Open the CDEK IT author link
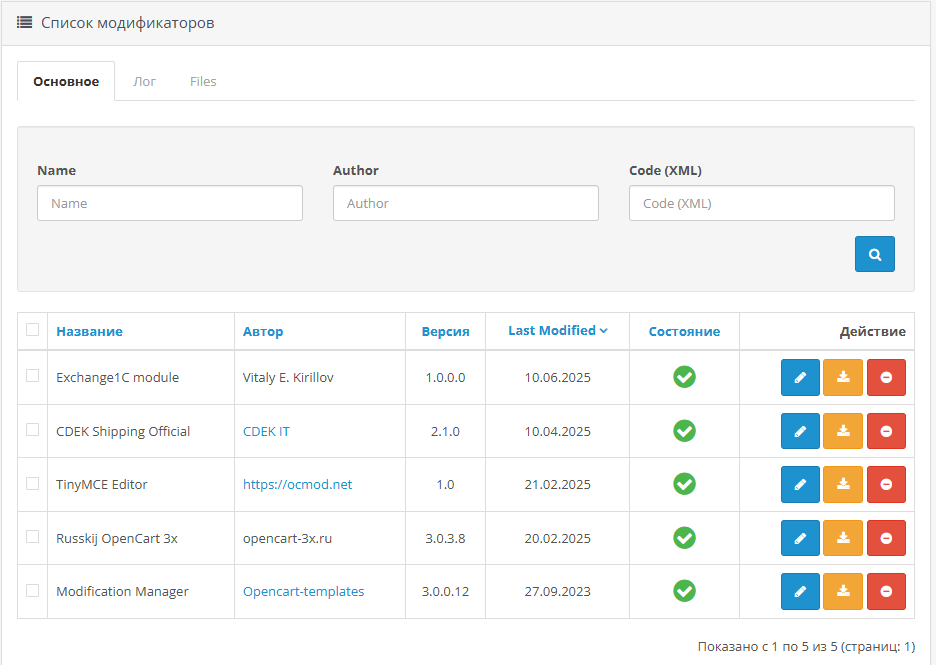The width and height of the screenshot is (936, 665). 266,432
